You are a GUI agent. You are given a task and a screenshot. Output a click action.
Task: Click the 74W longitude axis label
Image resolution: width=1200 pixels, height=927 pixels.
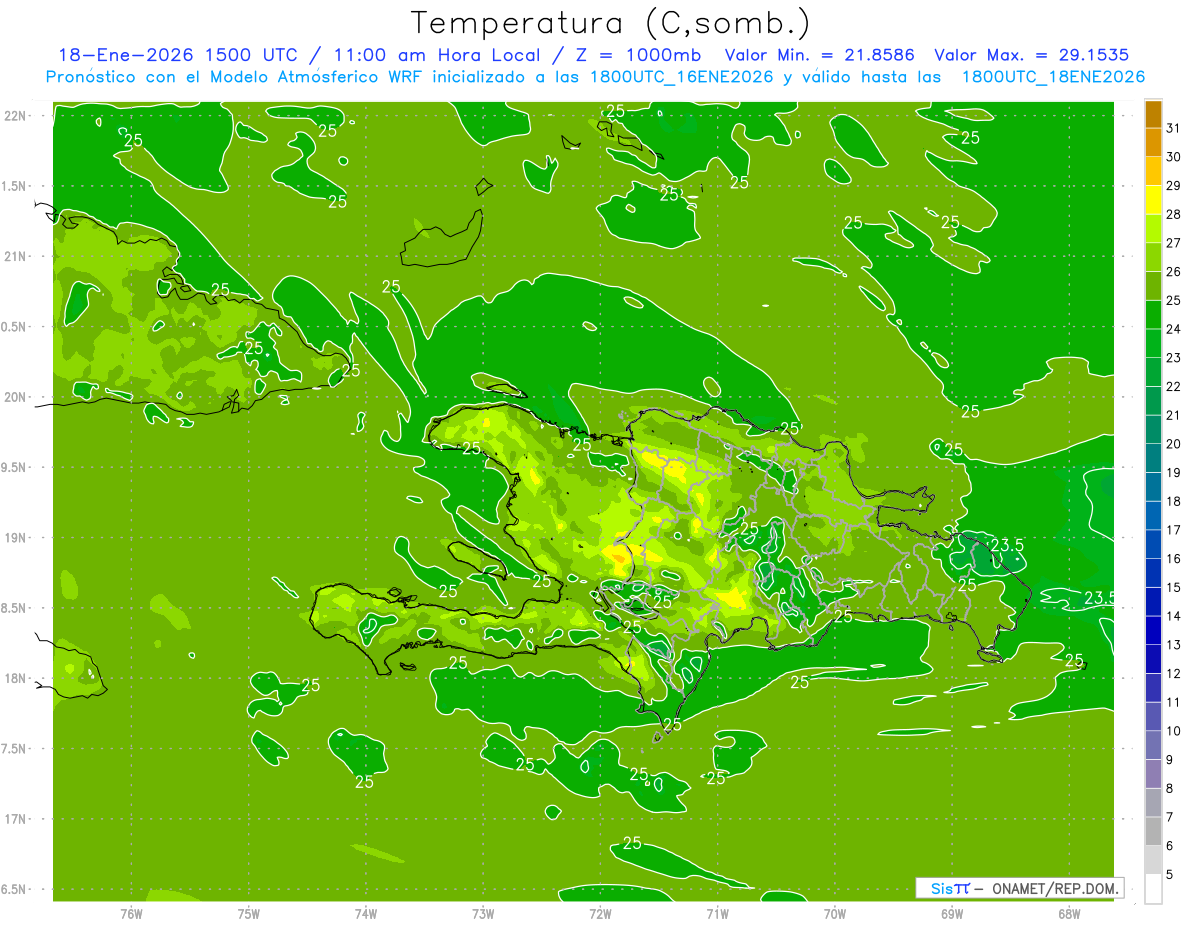click(366, 914)
